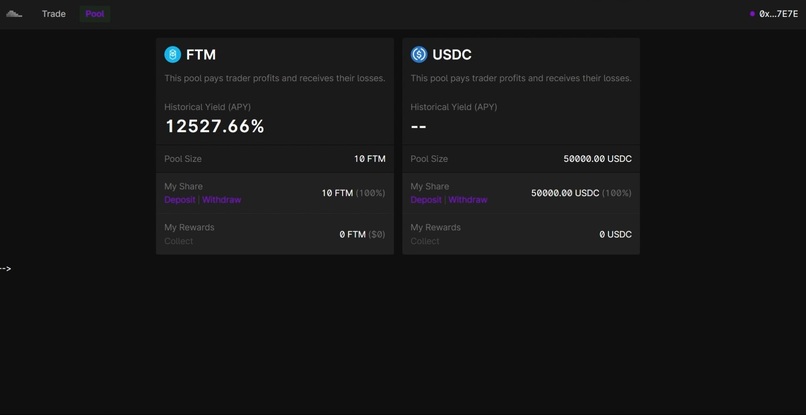Select the 12527.66% APY value
The image size is (806, 415).
[x=214, y=127]
